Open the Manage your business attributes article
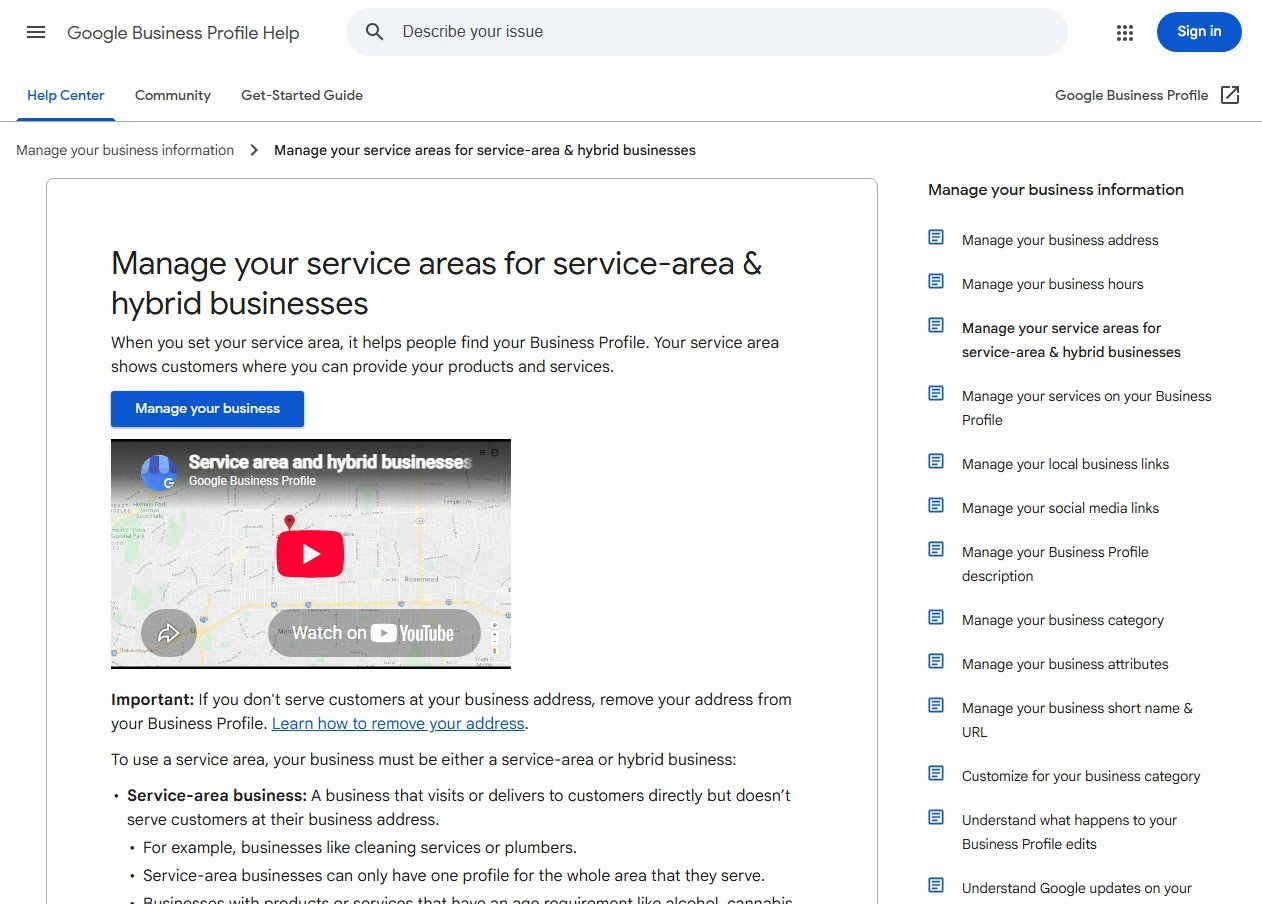Viewport: 1262px width, 904px height. (1065, 664)
